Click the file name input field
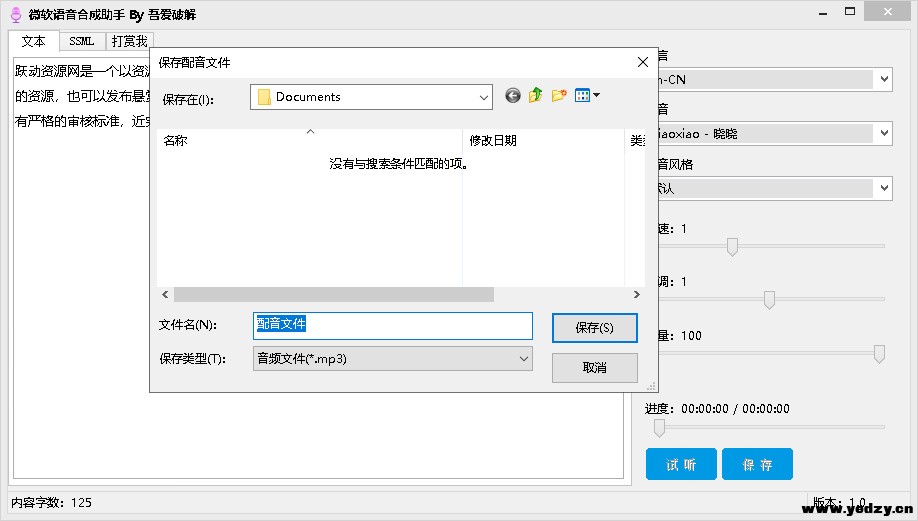Screen dimensions: 918x521 click(393, 326)
